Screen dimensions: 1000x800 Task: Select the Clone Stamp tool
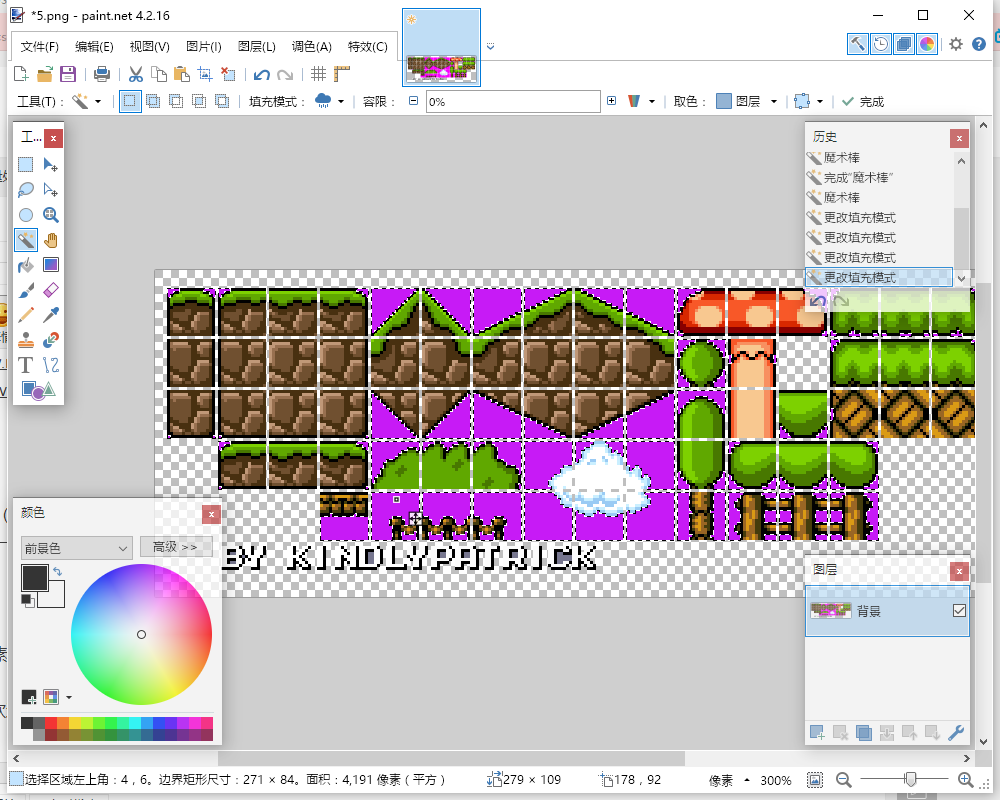(x=26, y=340)
